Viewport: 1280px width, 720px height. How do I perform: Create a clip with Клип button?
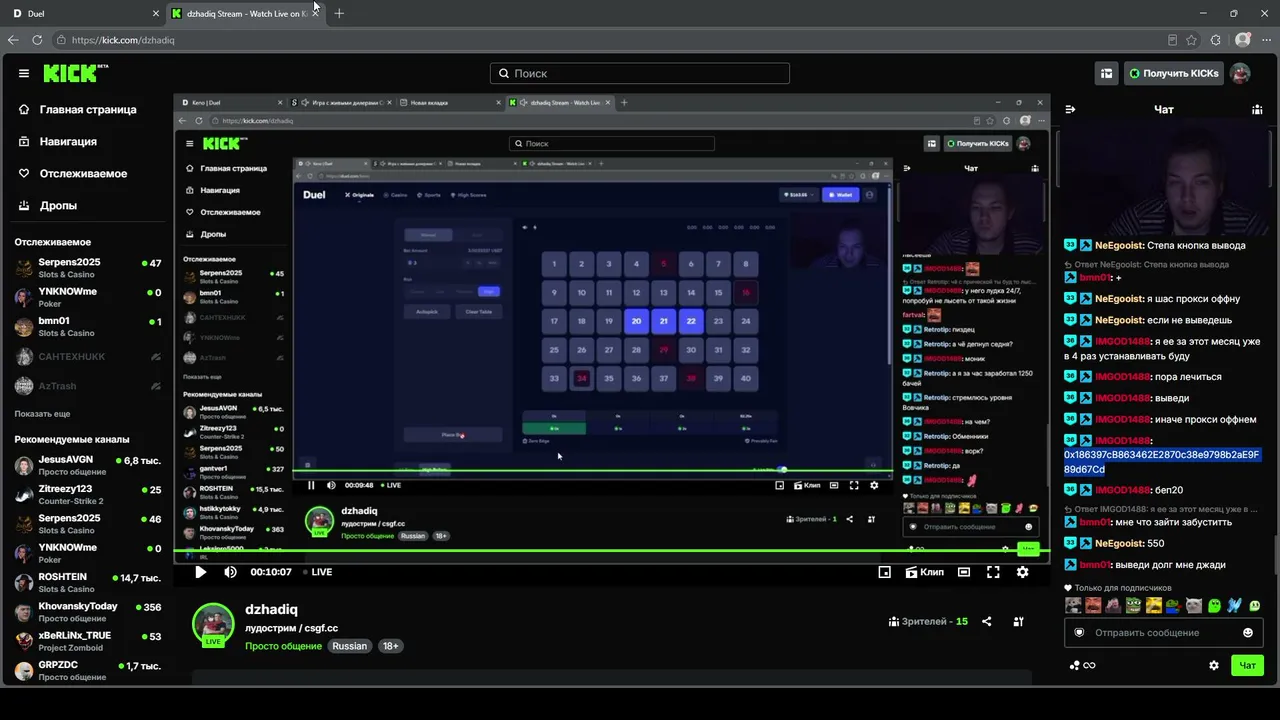pyautogui.click(x=924, y=572)
